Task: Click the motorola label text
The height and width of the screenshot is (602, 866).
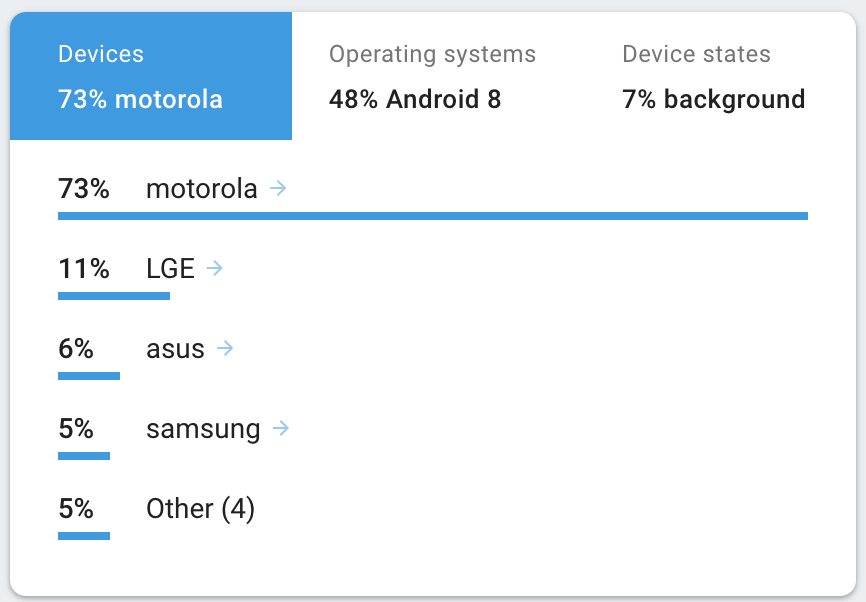Action: tap(201, 188)
